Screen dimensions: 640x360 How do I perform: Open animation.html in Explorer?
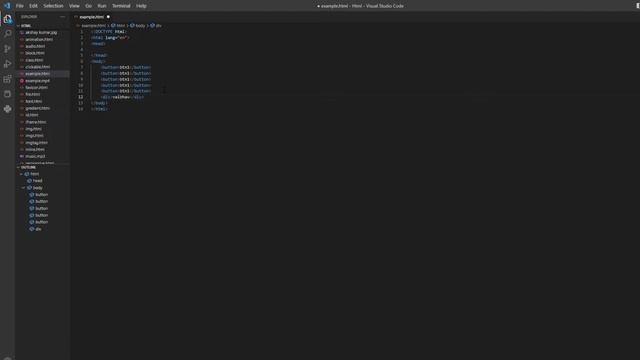pyautogui.click(x=39, y=39)
